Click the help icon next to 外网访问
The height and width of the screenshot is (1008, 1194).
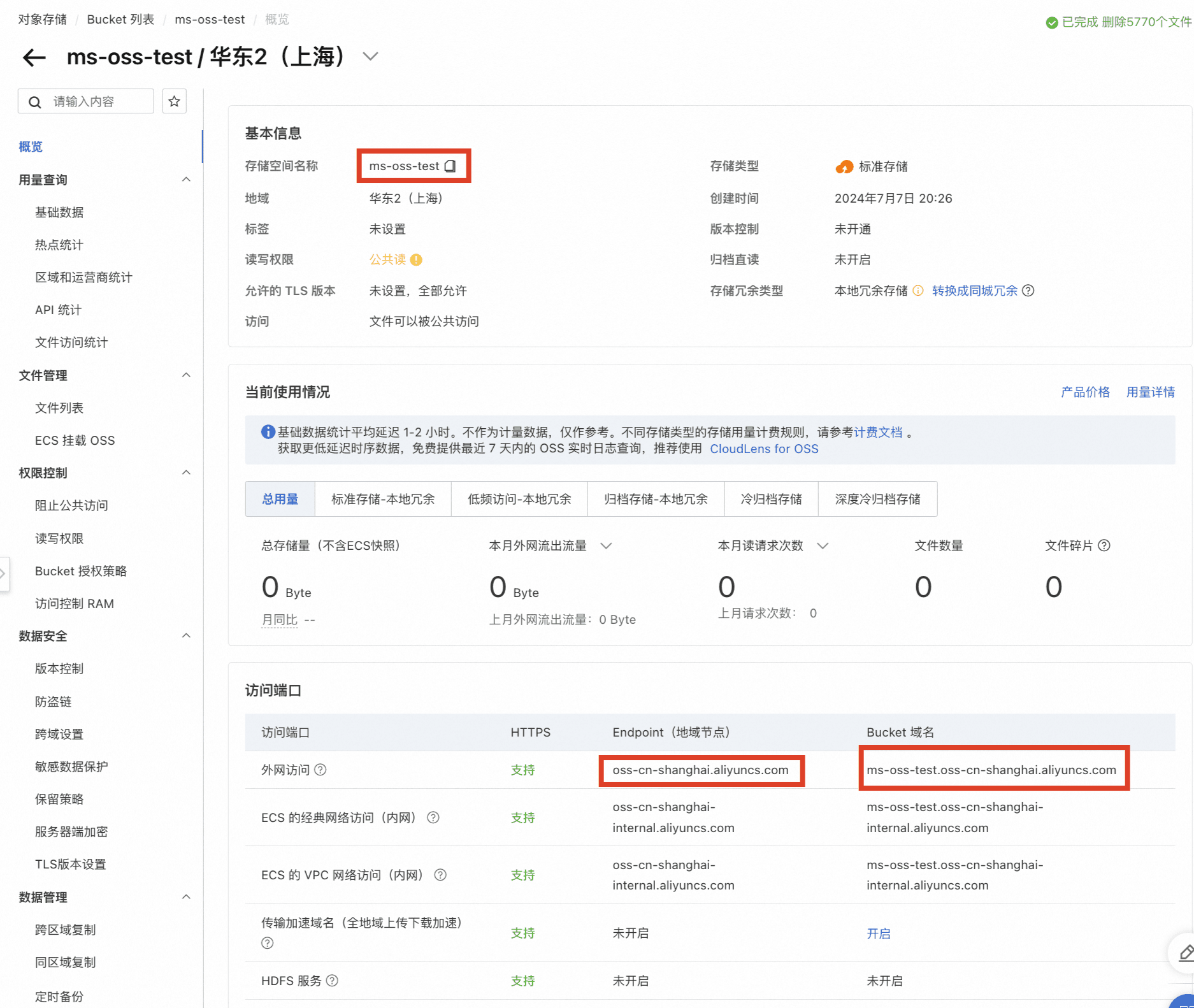320,770
